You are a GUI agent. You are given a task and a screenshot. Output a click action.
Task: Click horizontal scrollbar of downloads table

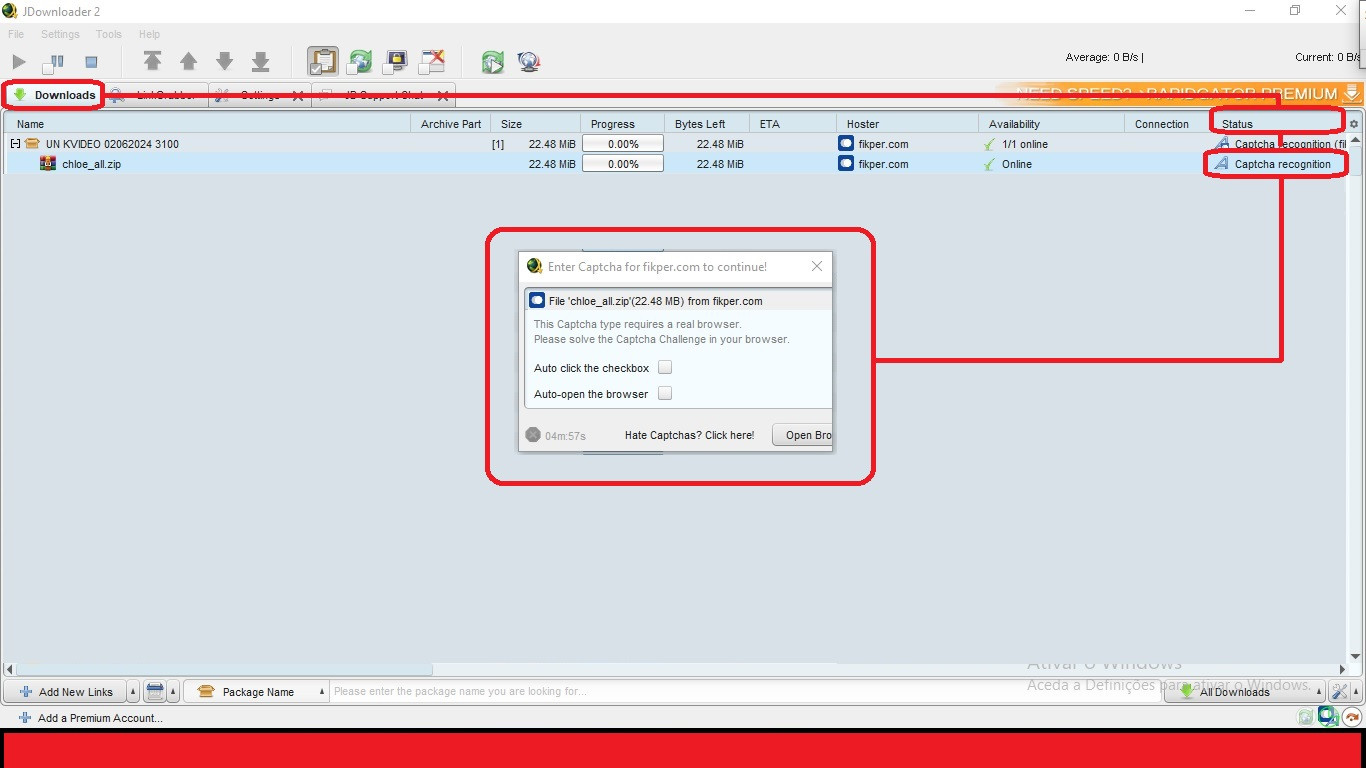(x=225, y=669)
